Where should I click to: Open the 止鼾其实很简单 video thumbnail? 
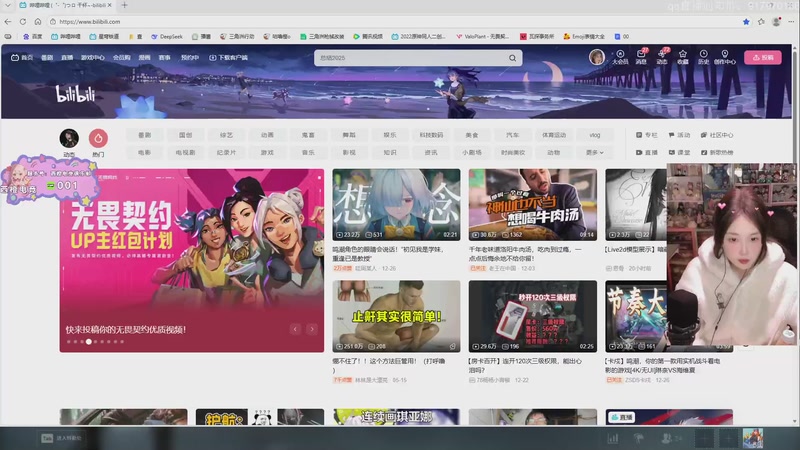396,316
